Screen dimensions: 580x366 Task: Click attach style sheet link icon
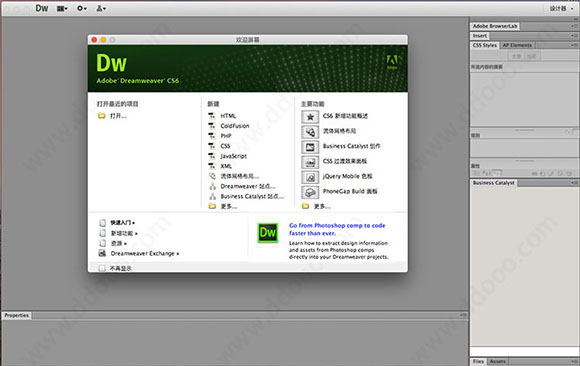[x=536, y=173]
